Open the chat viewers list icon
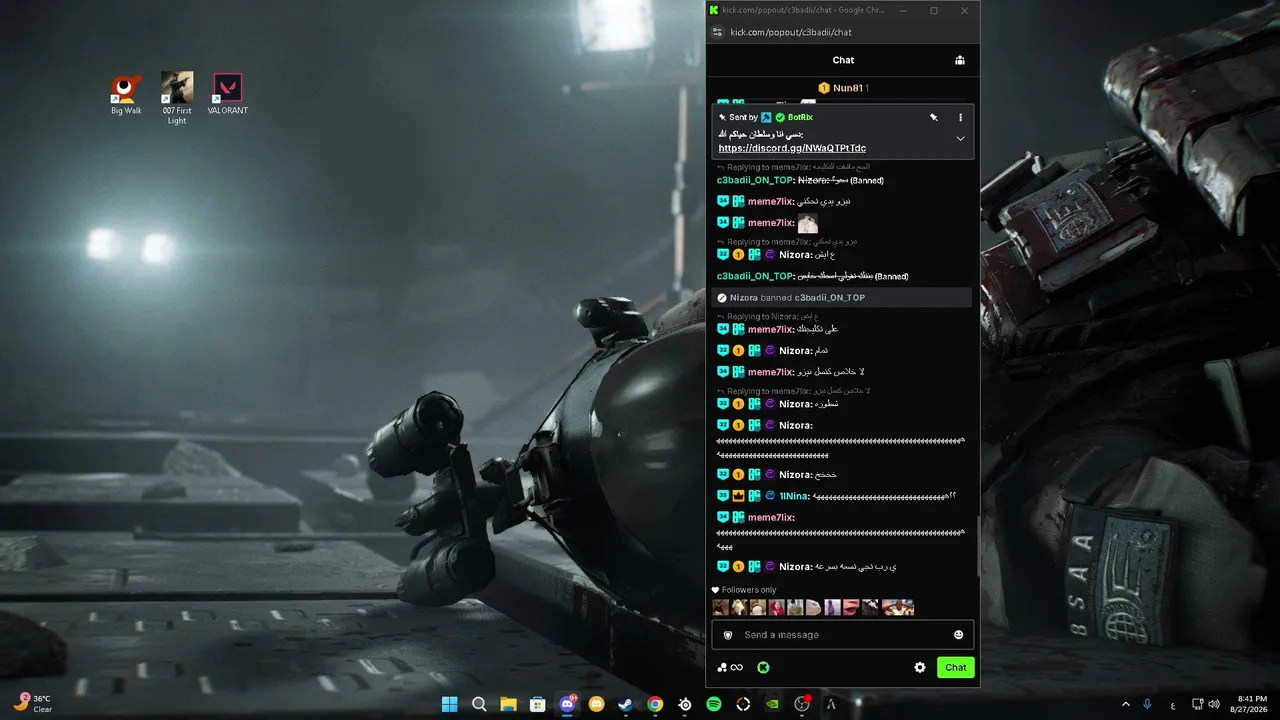The width and height of the screenshot is (1280, 720). tap(959, 60)
